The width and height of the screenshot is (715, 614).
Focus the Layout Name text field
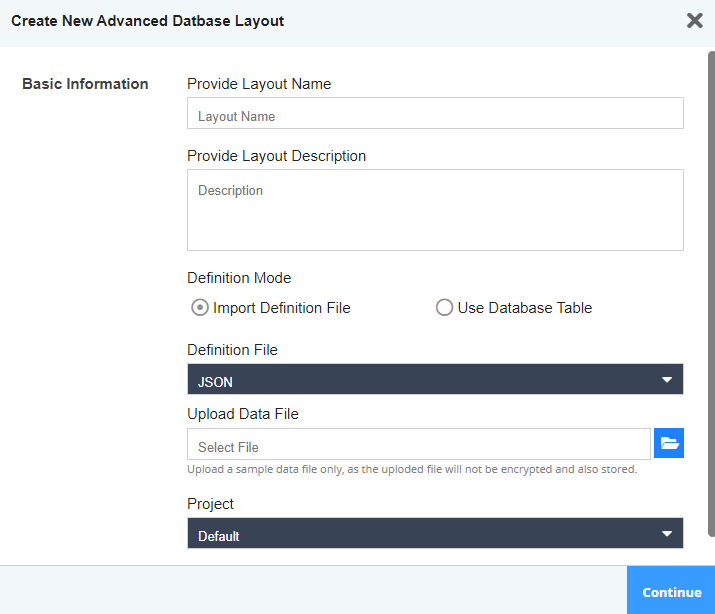435,114
